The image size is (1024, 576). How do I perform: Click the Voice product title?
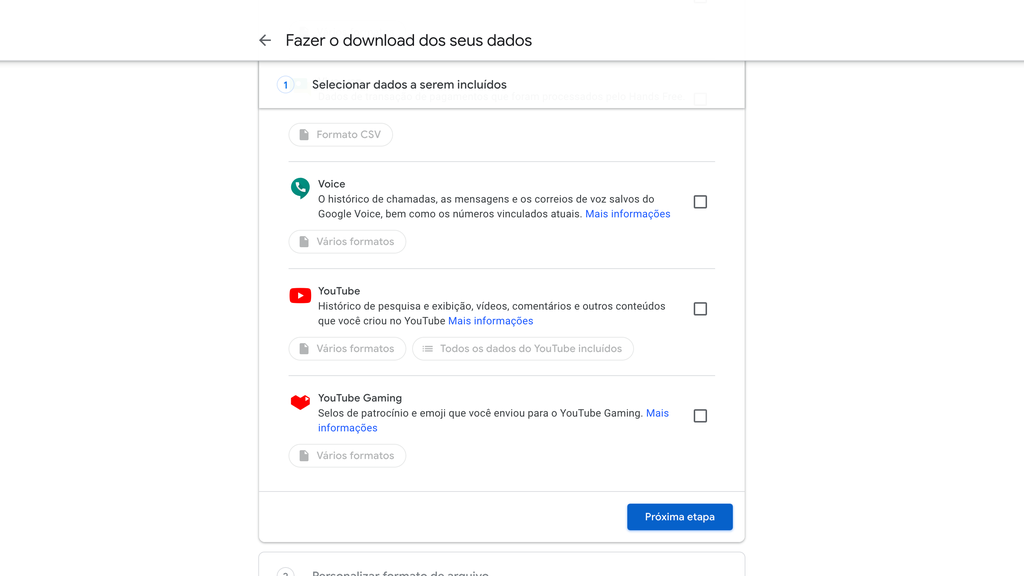(332, 184)
